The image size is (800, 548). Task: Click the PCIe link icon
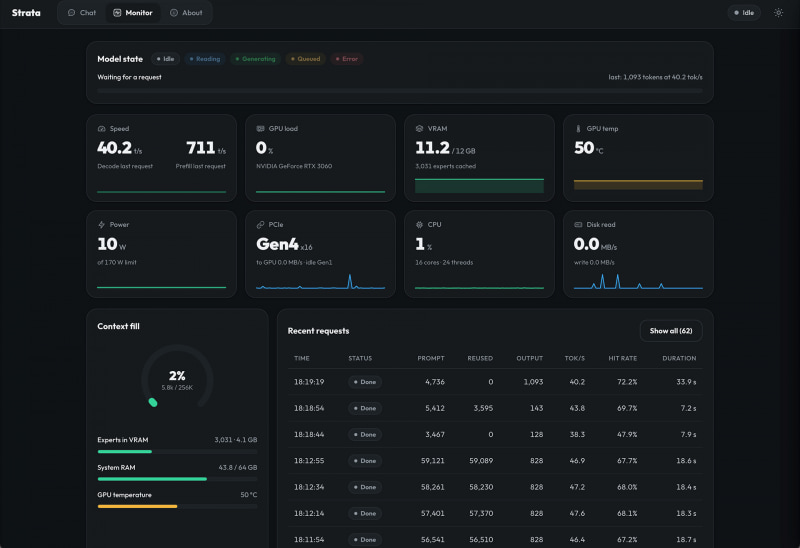(260, 225)
